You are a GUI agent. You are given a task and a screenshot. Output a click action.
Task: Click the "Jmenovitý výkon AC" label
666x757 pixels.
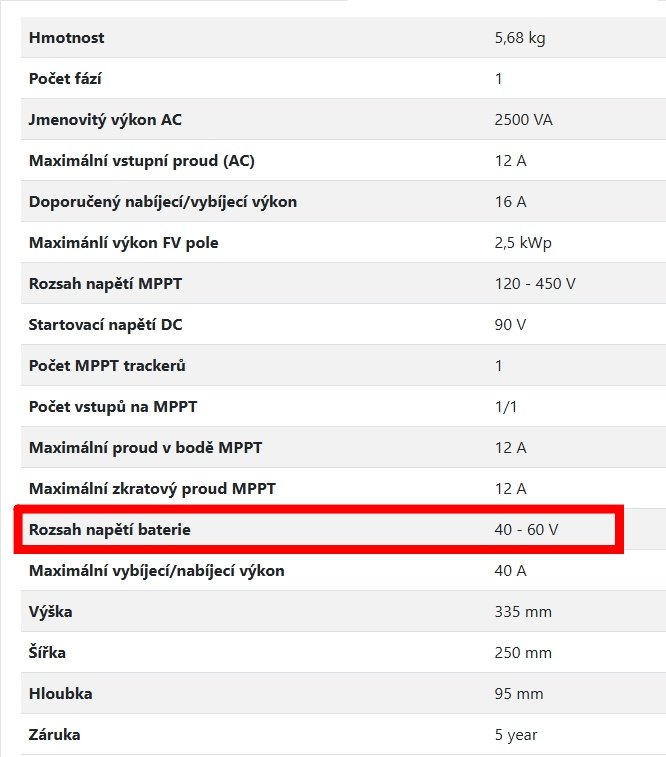[x=105, y=120]
